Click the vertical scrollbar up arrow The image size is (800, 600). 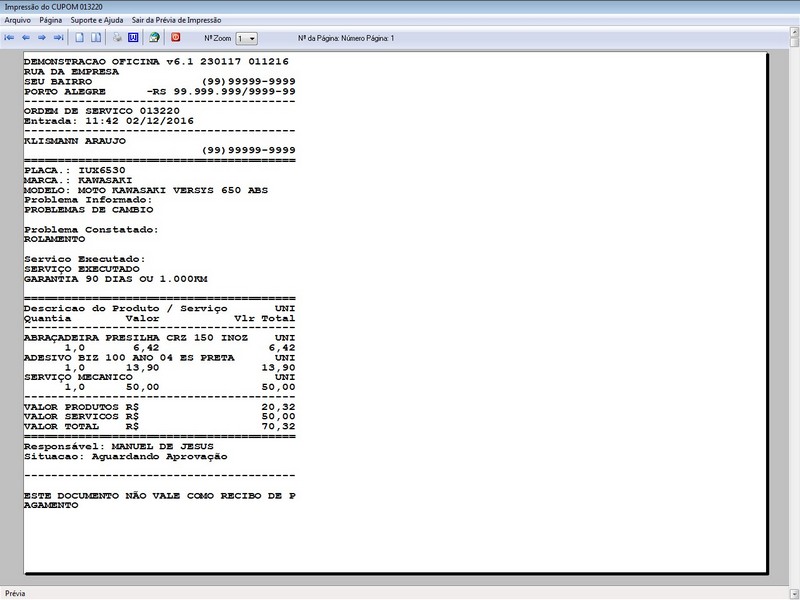click(x=794, y=32)
